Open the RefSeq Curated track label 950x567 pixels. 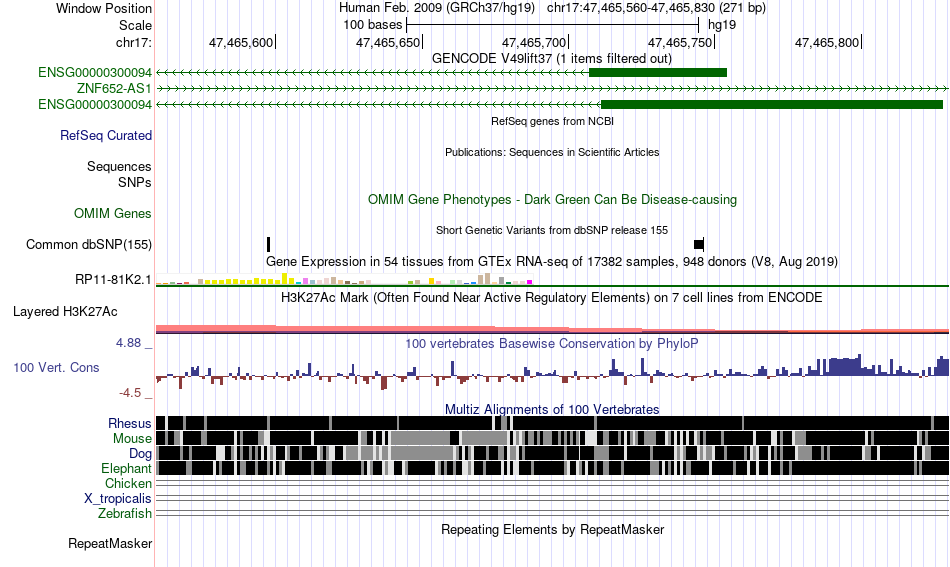[105, 136]
